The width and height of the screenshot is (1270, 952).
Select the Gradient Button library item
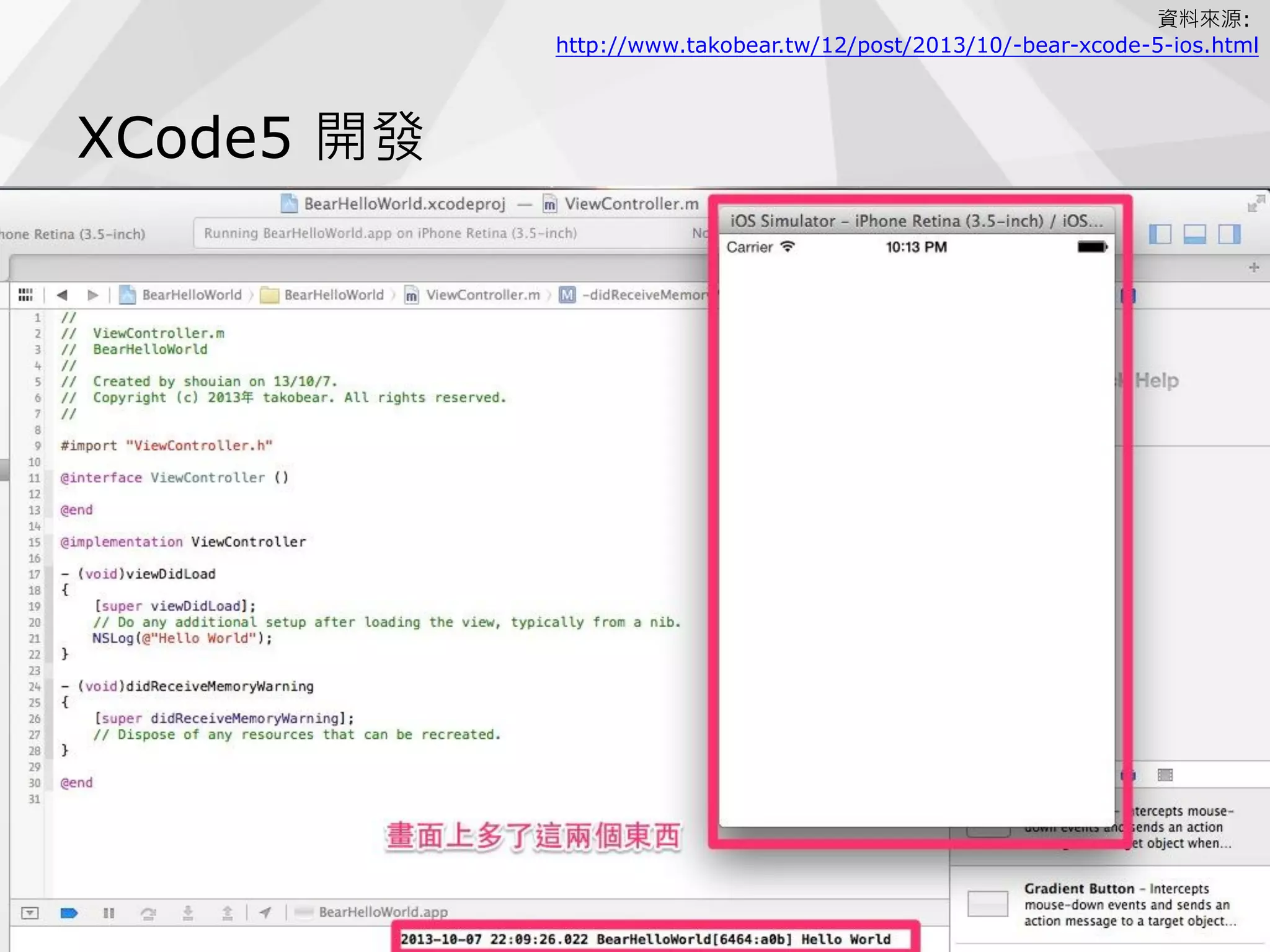point(1110,905)
